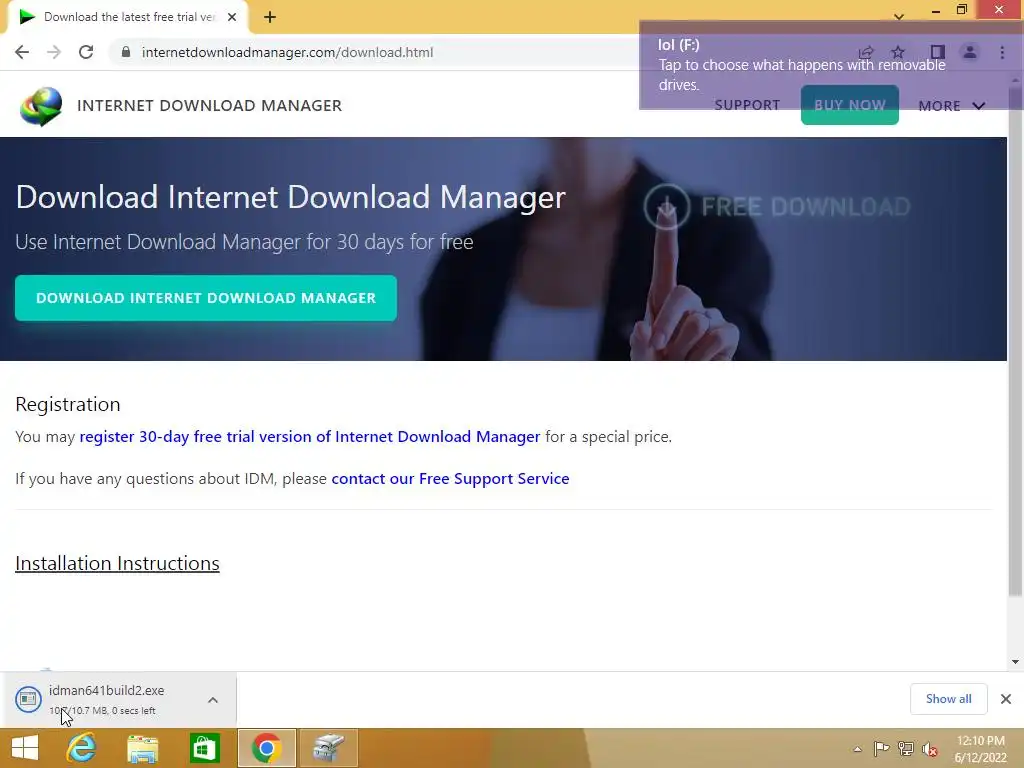Image resolution: width=1024 pixels, height=768 pixels.
Task: Open a new browser tab
Action: click(x=270, y=17)
